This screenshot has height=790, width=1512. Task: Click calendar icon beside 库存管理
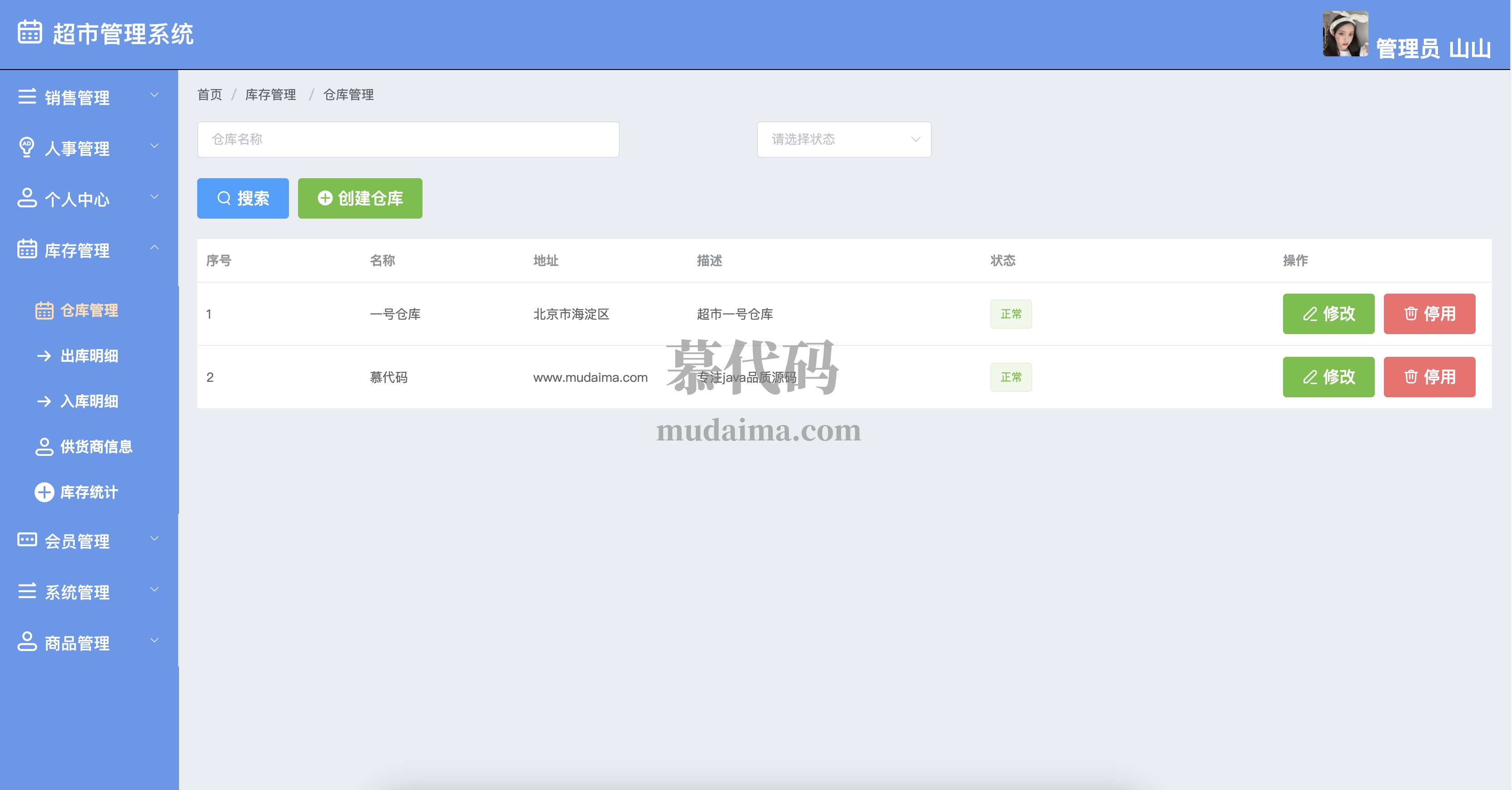click(27, 249)
